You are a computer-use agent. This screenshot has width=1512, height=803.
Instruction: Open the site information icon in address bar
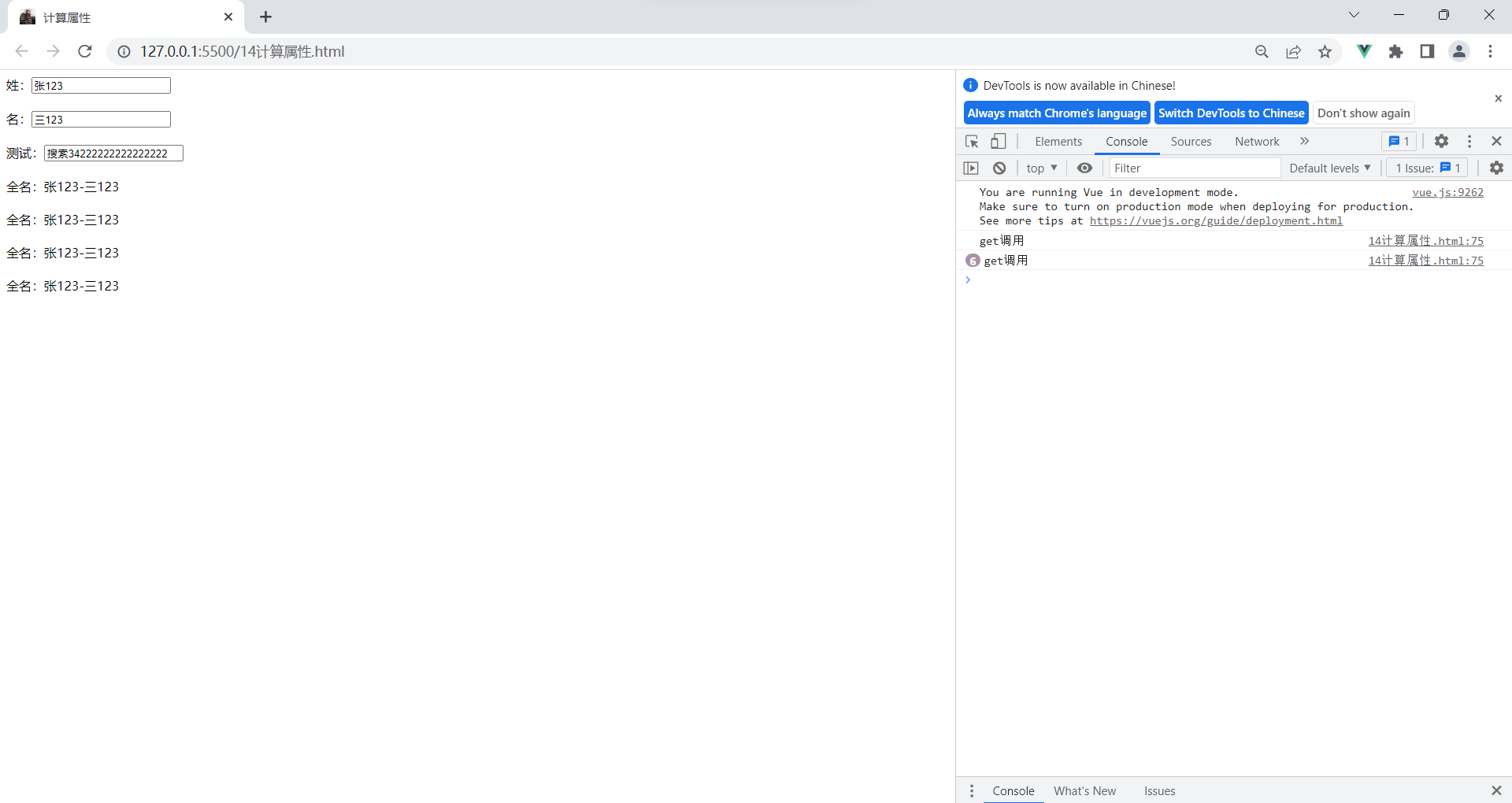tap(124, 51)
